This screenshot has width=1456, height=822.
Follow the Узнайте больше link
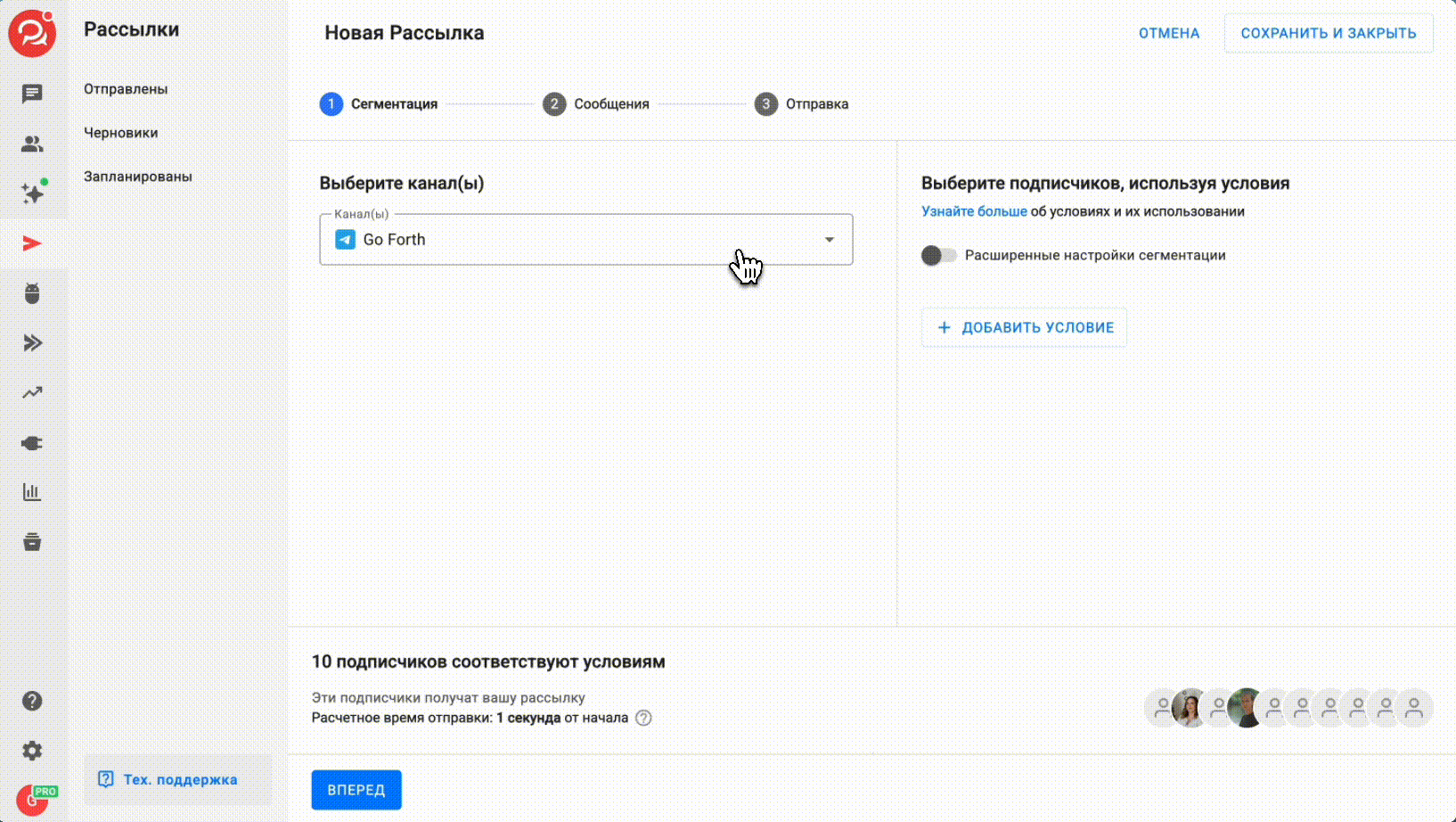click(973, 211)
